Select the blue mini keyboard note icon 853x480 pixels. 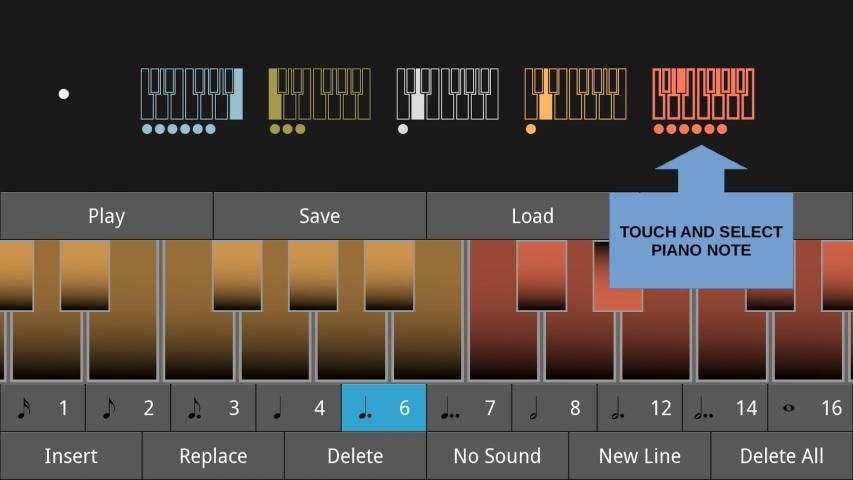click(x=191, y=95)
